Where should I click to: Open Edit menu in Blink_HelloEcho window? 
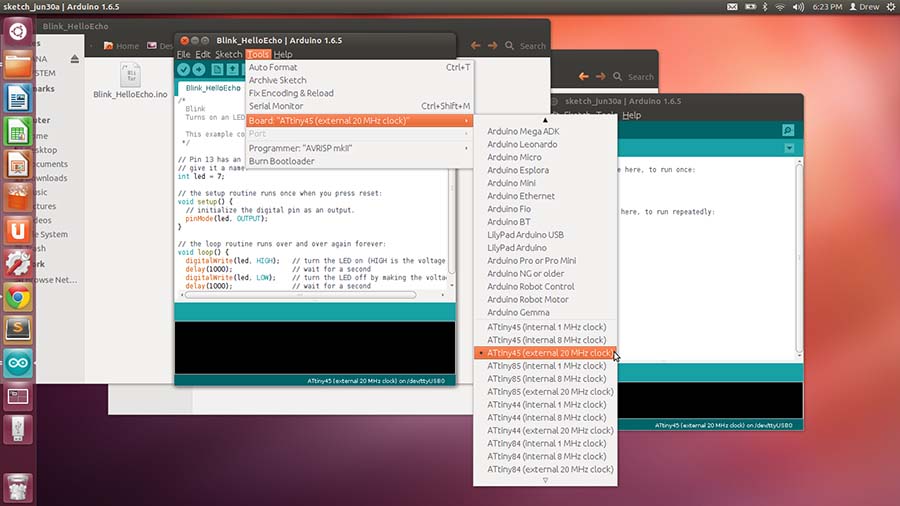coord(203,54)
